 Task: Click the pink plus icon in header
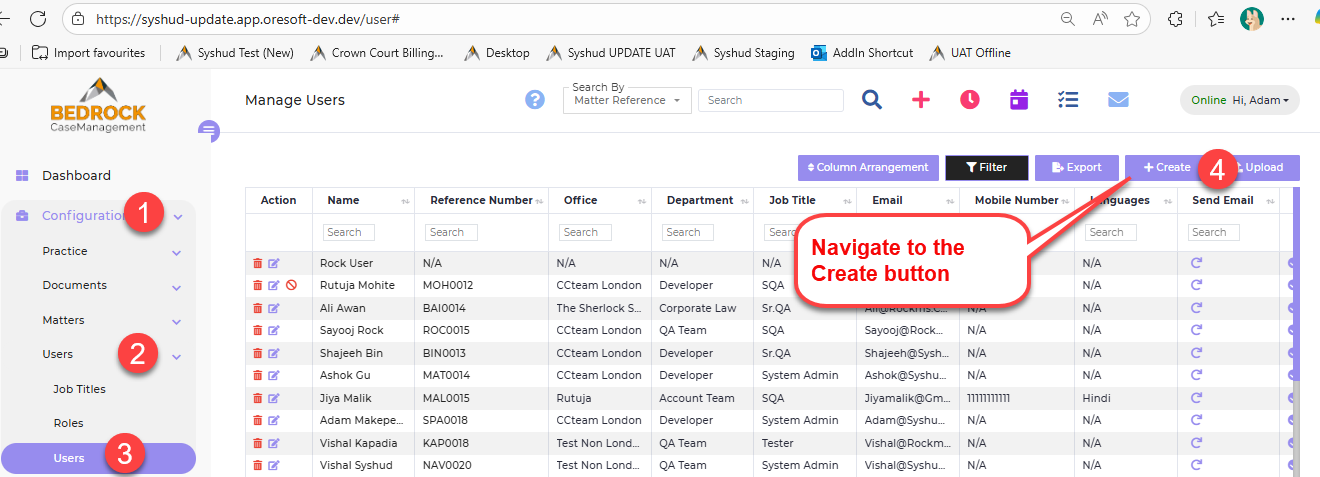[921, 99]
